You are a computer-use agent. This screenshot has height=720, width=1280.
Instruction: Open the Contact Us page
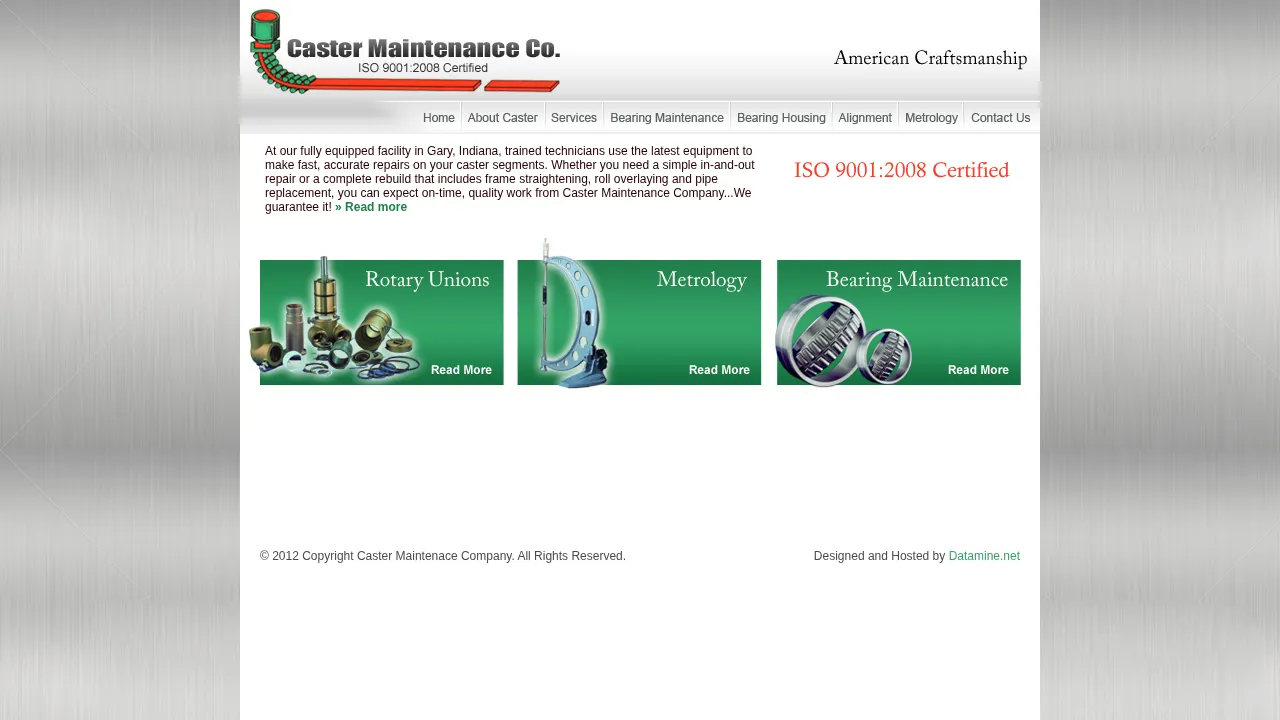click(x=1000, y=118)
